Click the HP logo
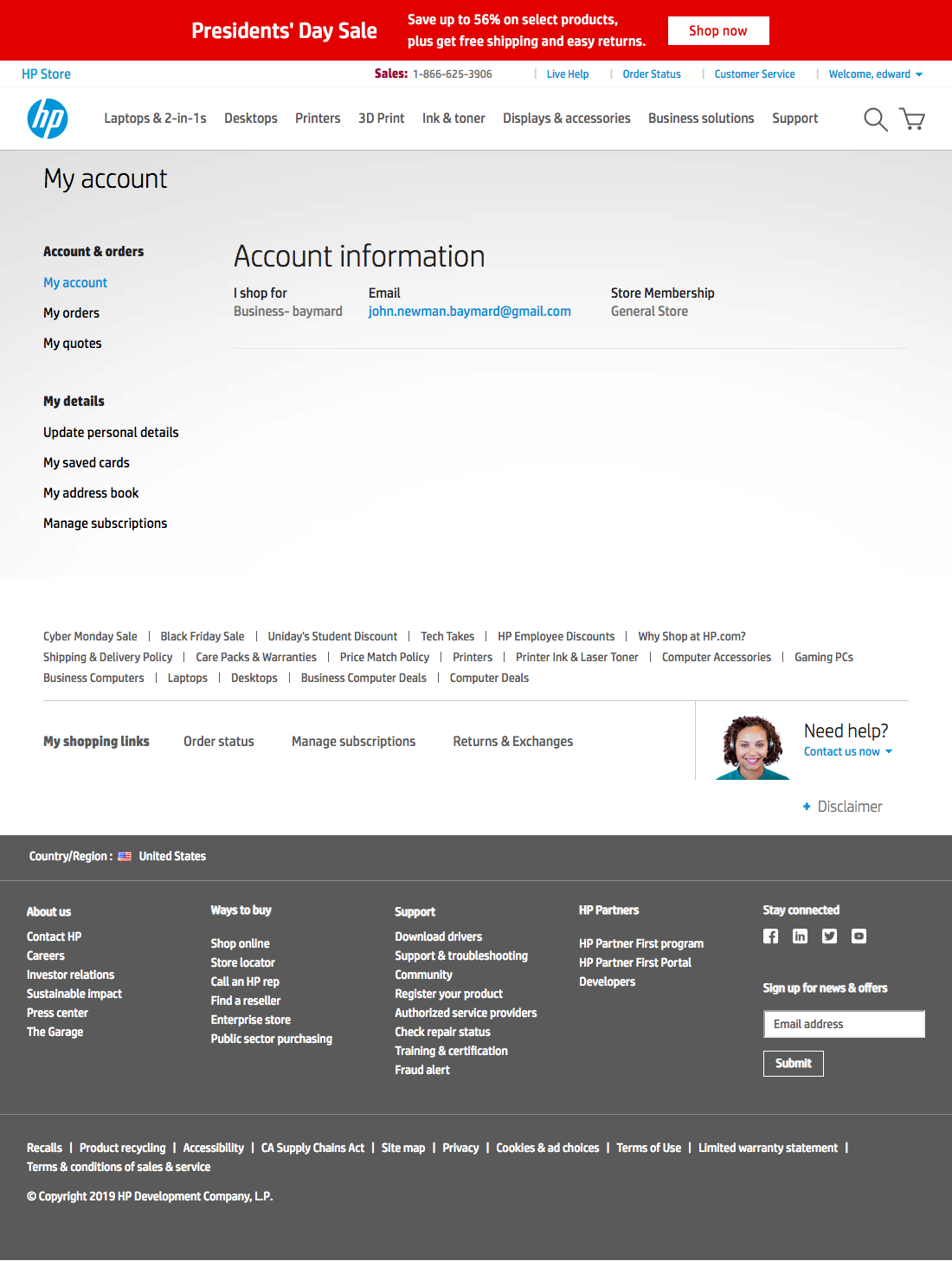 (x=48, y=119)
